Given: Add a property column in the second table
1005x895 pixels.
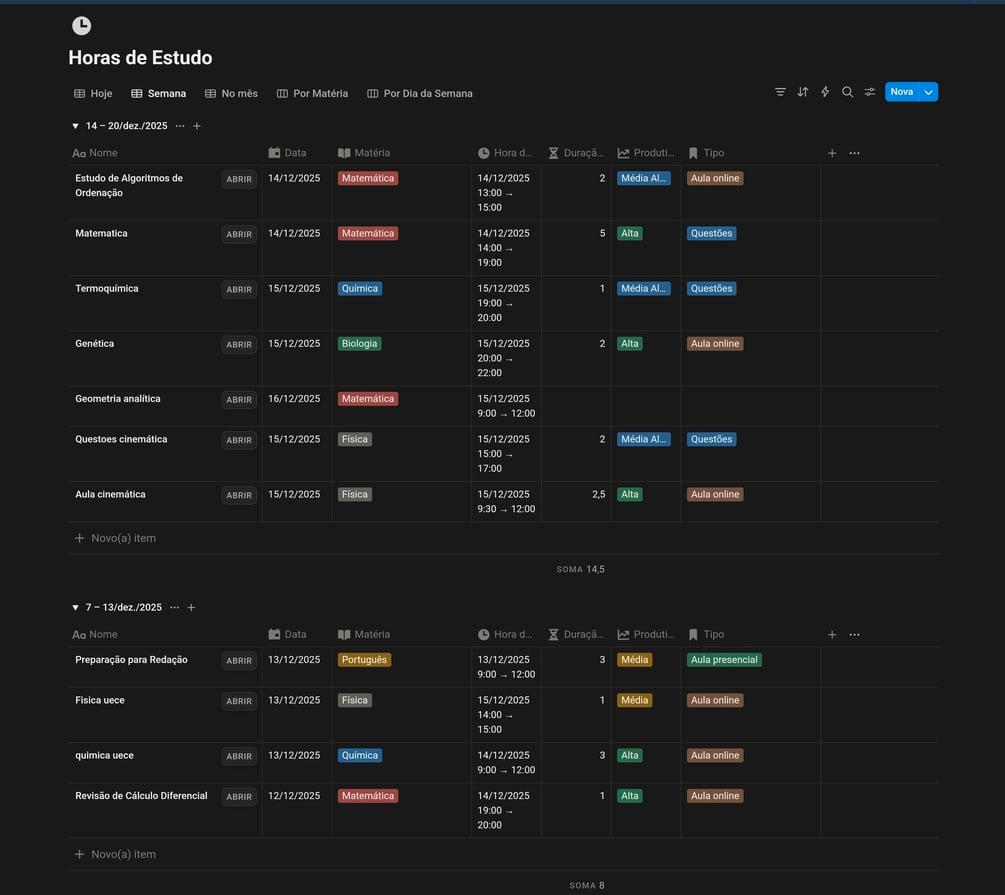Looking at the screenshot, I should 832,635.
